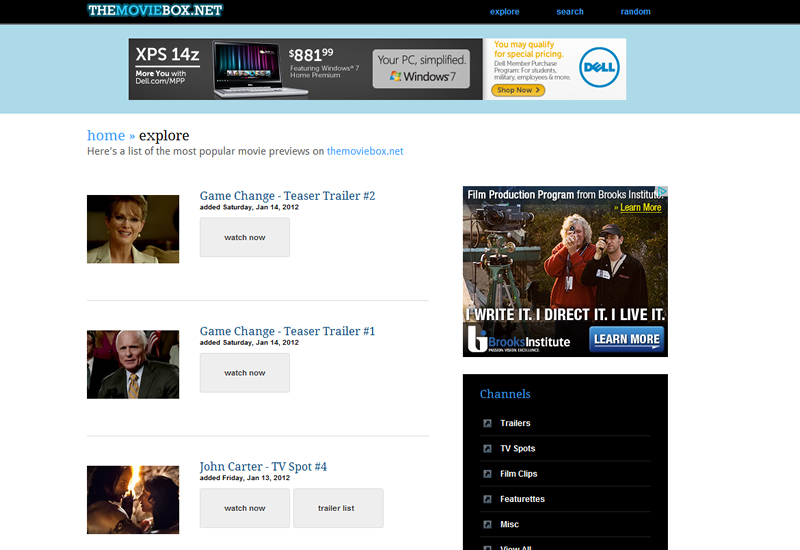Open Game Change Teaser Trailer #2 title
800x550 pixels.
tap(287, 196)
